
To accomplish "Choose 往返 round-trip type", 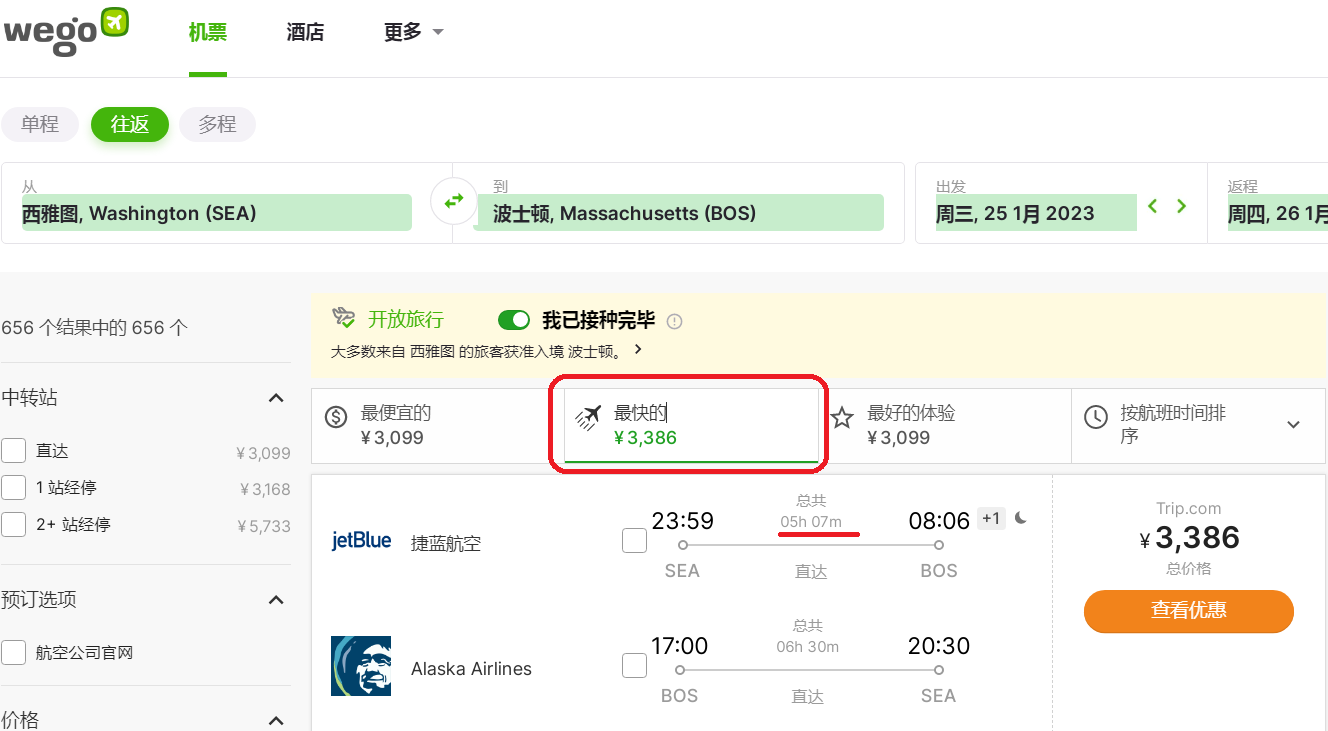I will [x=130, y=125].
